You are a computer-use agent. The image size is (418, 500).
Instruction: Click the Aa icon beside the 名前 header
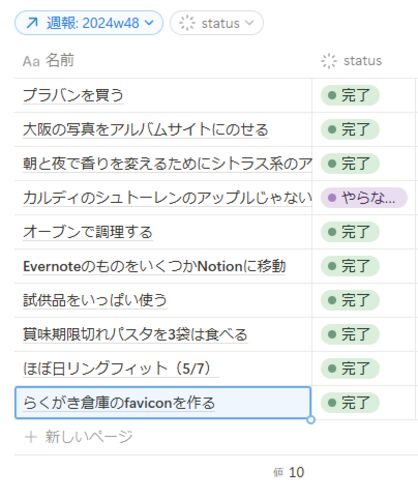point(31,61)
